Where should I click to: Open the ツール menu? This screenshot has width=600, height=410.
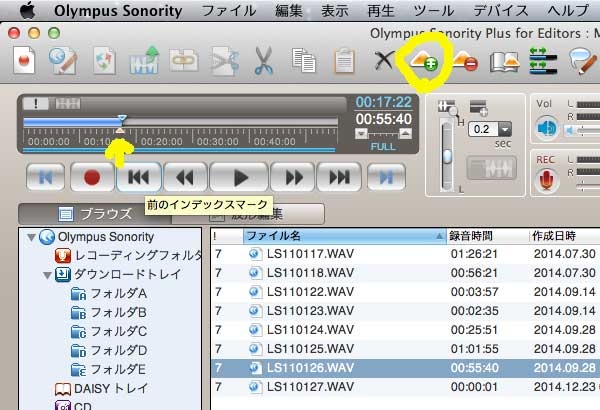[x=434, y=11]
